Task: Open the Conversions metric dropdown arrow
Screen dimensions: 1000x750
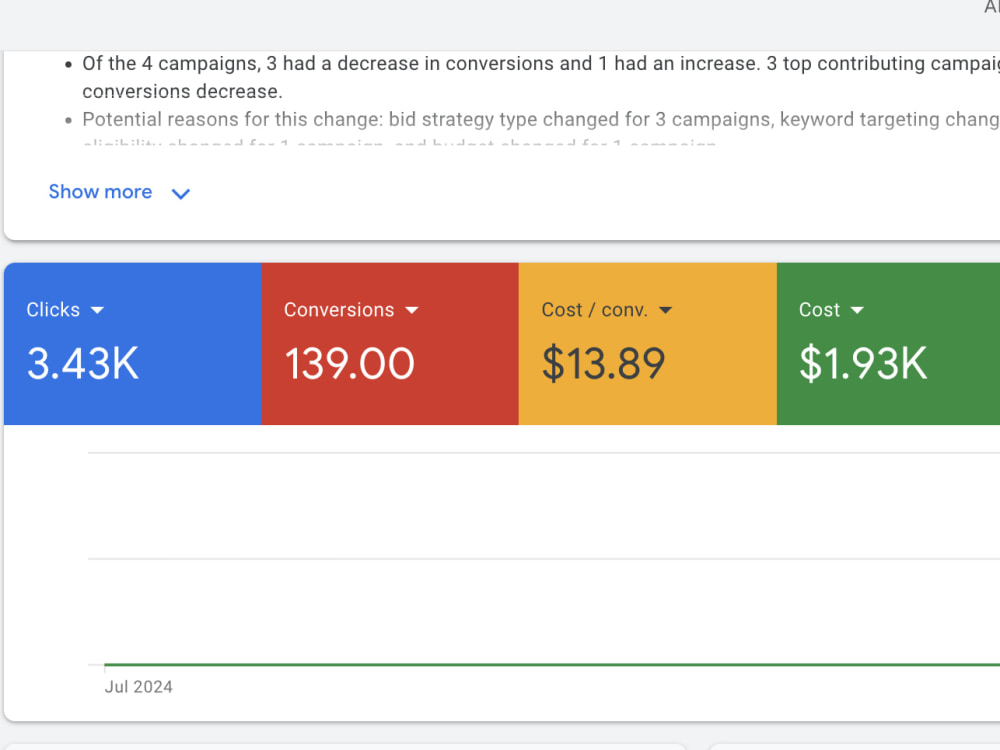Action: pyautogui.click(x=412, y=310)
